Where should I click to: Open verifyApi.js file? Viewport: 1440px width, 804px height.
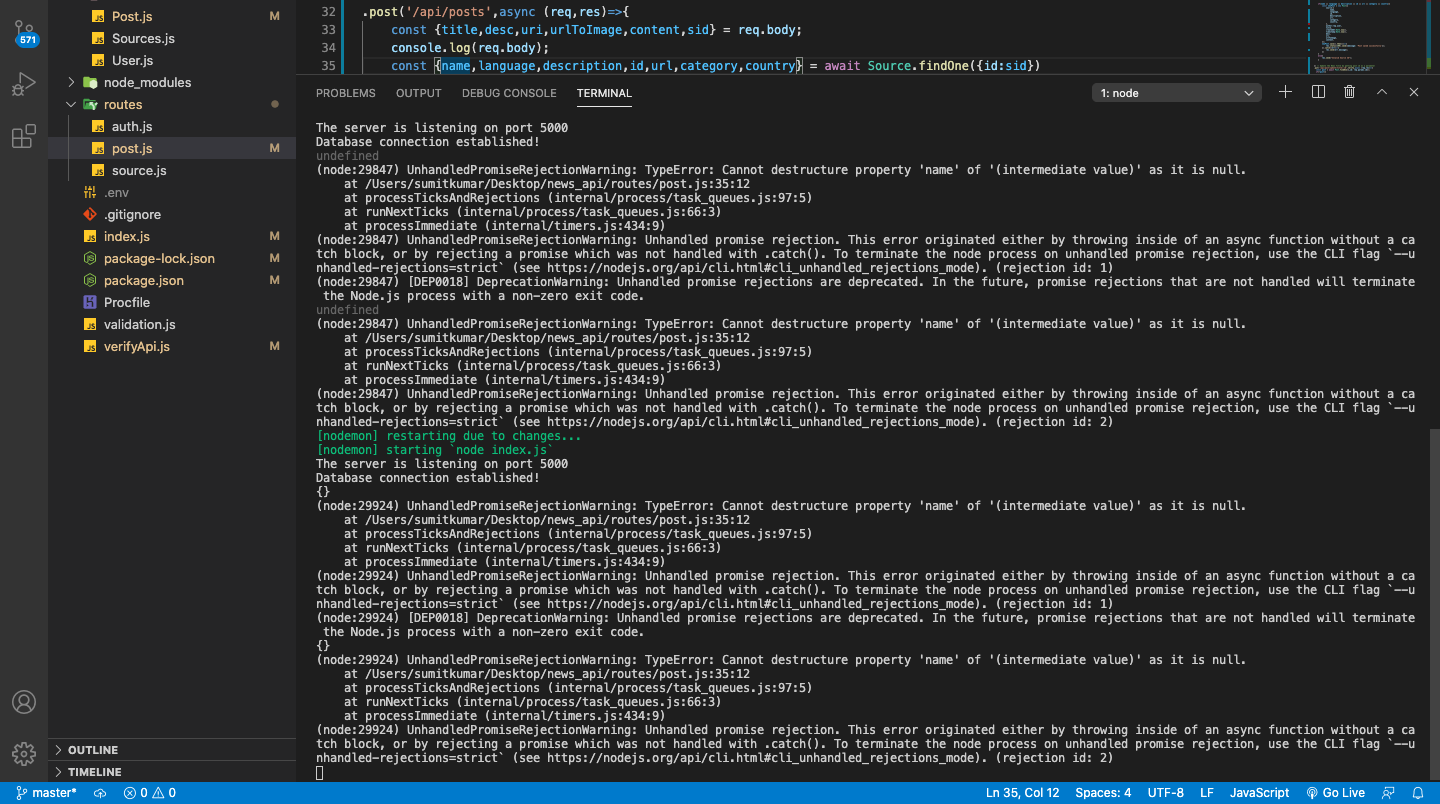pos(172,346)
